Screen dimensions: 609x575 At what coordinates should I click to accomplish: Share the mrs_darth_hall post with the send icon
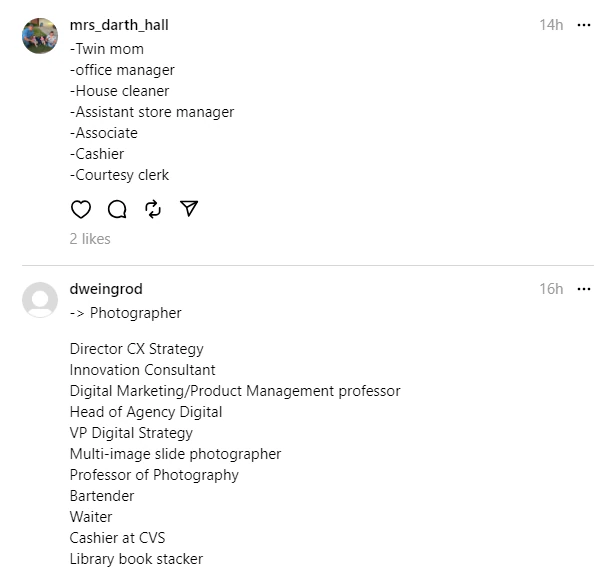[x=189, y=209]
